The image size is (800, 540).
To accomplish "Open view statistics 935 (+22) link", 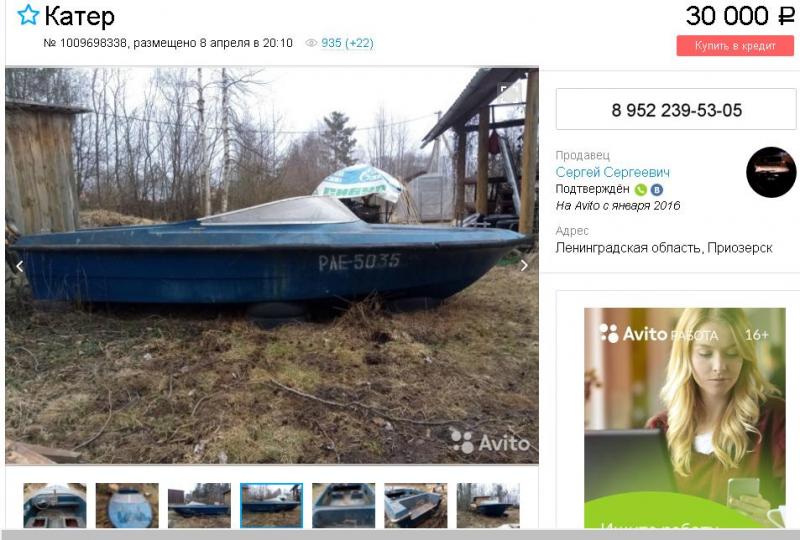I will (x=347, y=43).
